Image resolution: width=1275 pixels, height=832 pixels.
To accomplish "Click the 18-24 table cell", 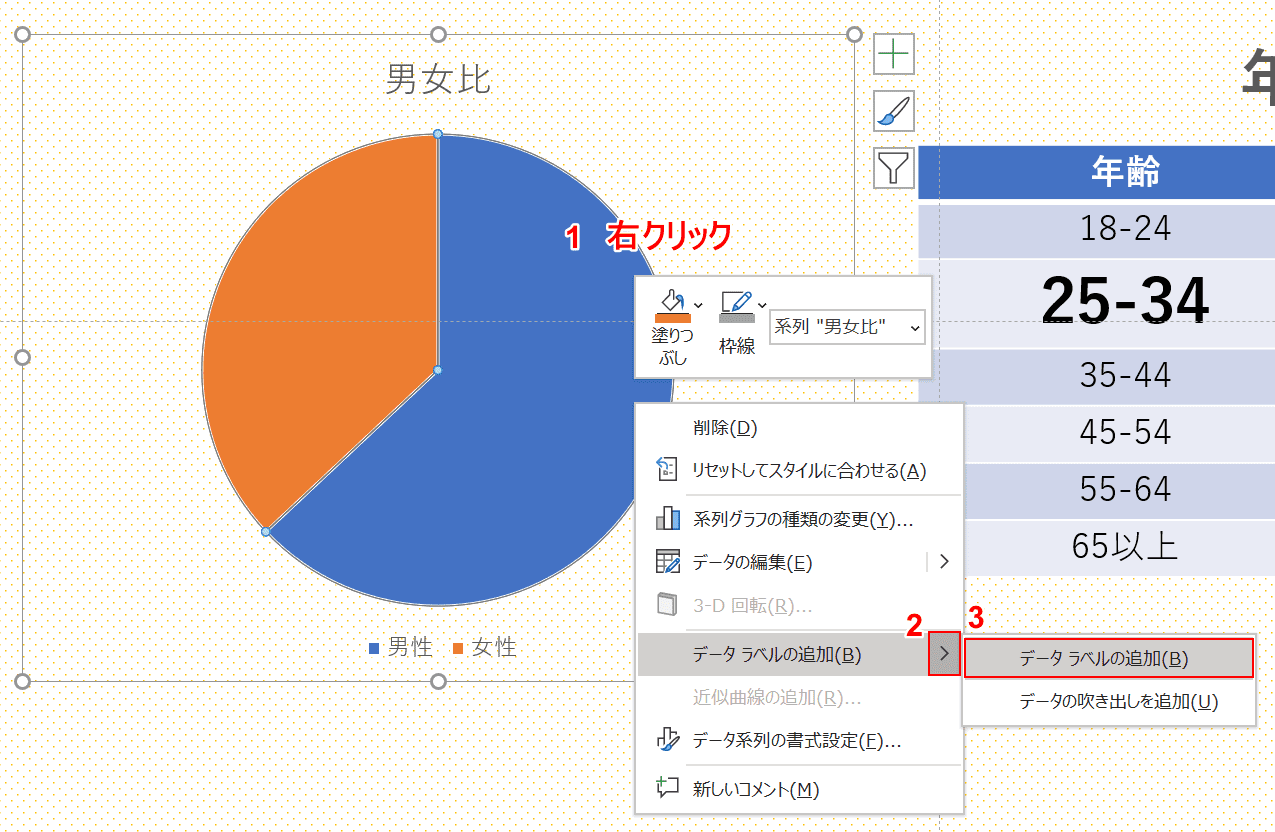I will pyautogui.click(x=1096, y=229).
